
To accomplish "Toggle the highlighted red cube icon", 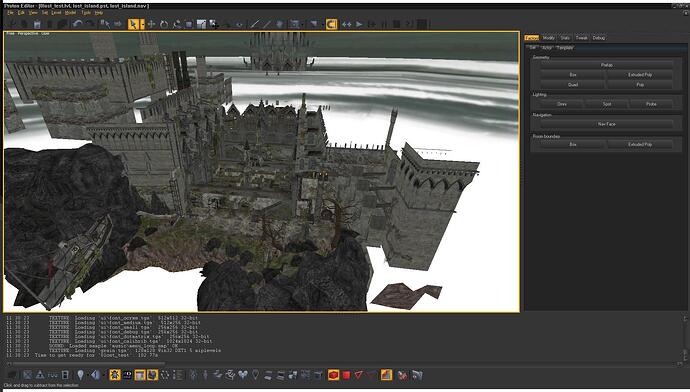I will pyautogui.click(x=334, y=375).
